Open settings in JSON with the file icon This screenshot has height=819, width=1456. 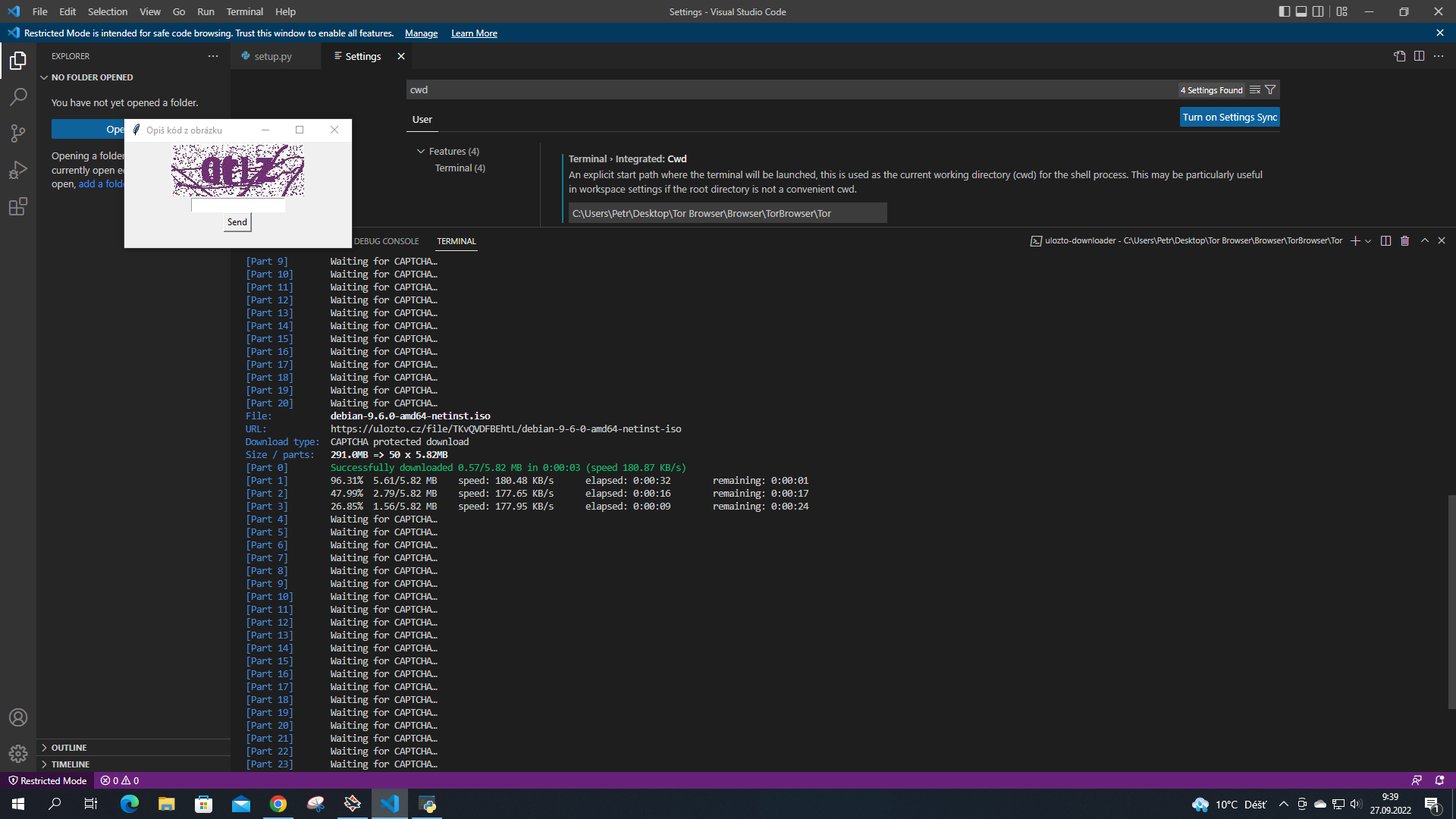(x=1399, y=55)
